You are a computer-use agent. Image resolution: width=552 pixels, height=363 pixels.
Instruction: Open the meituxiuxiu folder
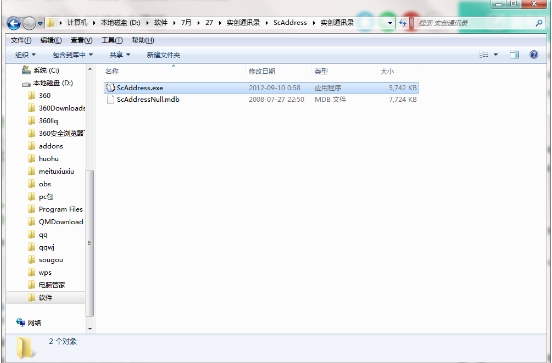56,171
